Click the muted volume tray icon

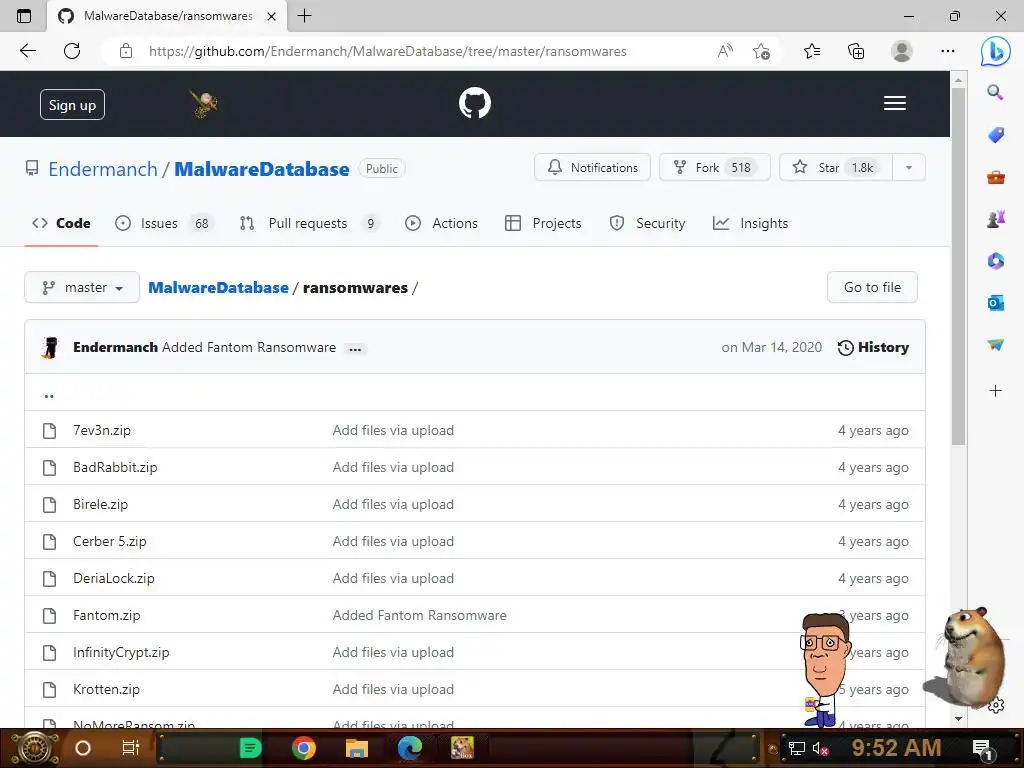tap(820, 748)
